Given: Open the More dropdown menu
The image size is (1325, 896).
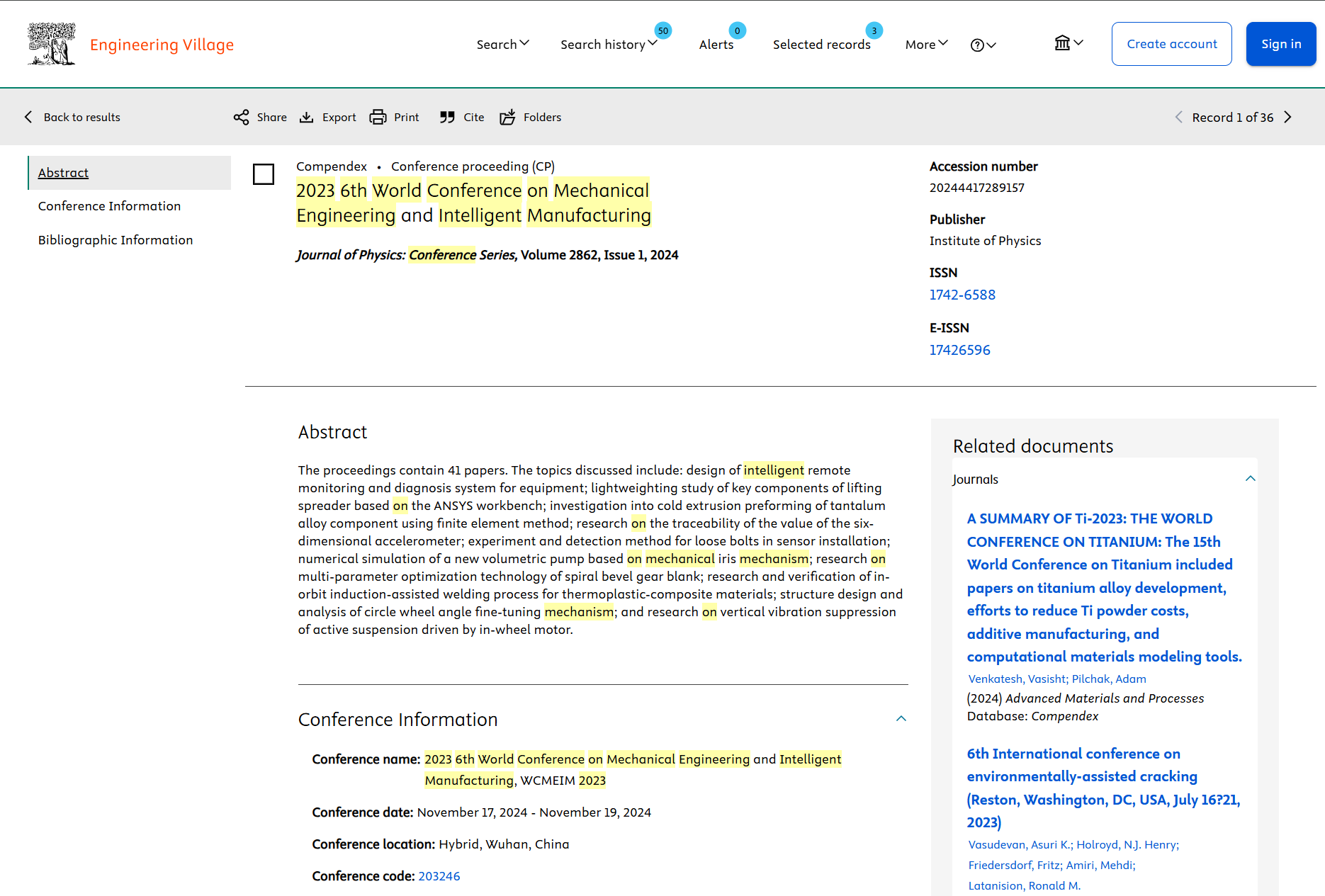Looking at the screenshot, I should (x=927, y=45).
